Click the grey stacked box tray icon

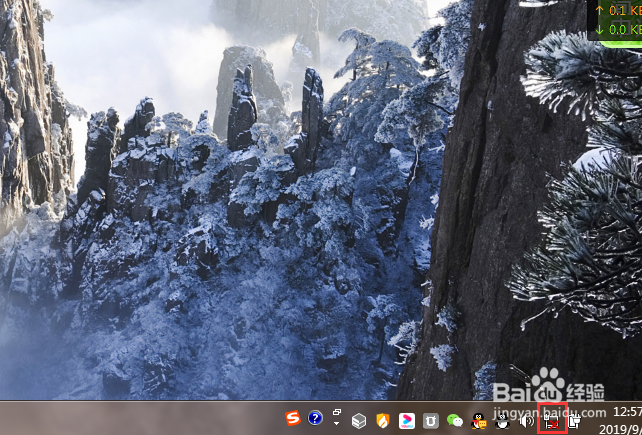click(x=359, y=421)
